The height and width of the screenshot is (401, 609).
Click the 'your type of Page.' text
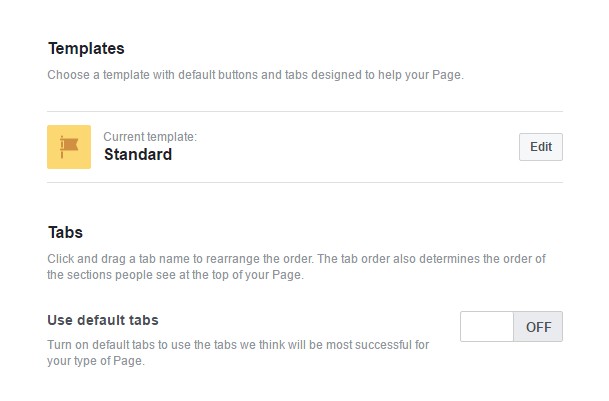(96, 361)
